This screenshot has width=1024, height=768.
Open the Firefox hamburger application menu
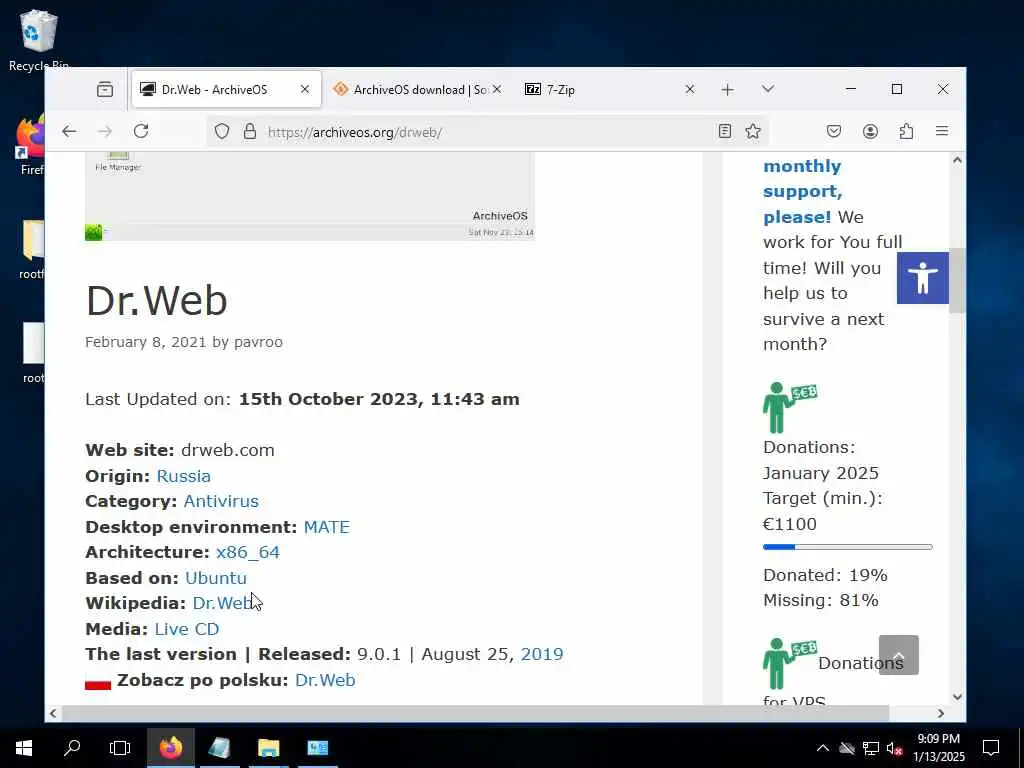pos(942,131)
